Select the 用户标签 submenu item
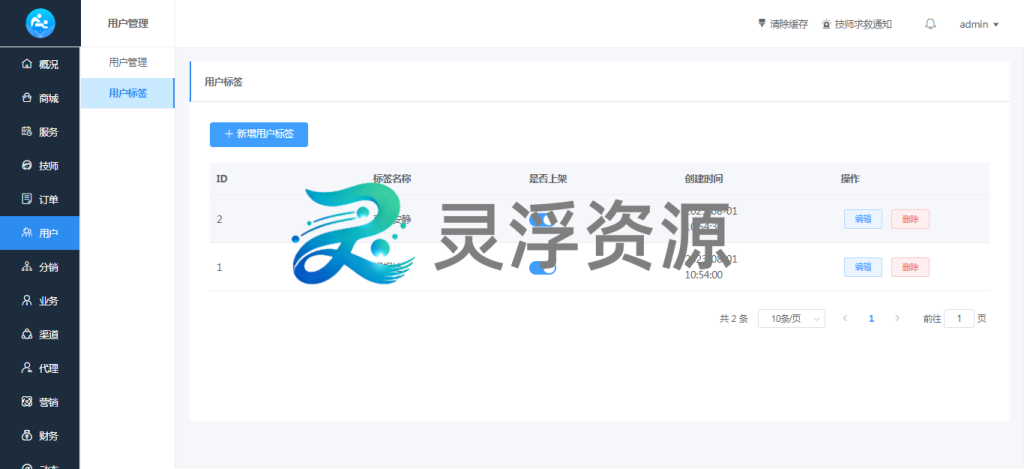Viewport: 1024px width, 469px height. 127,93
